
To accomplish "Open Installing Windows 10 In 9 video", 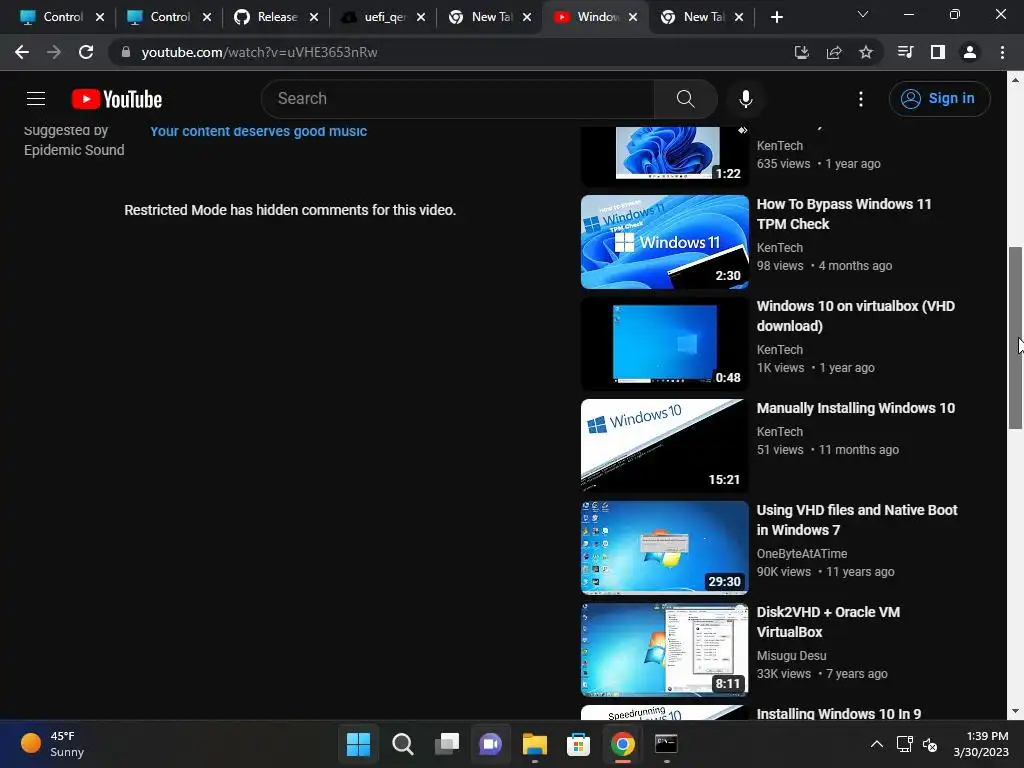I will 839,713.
